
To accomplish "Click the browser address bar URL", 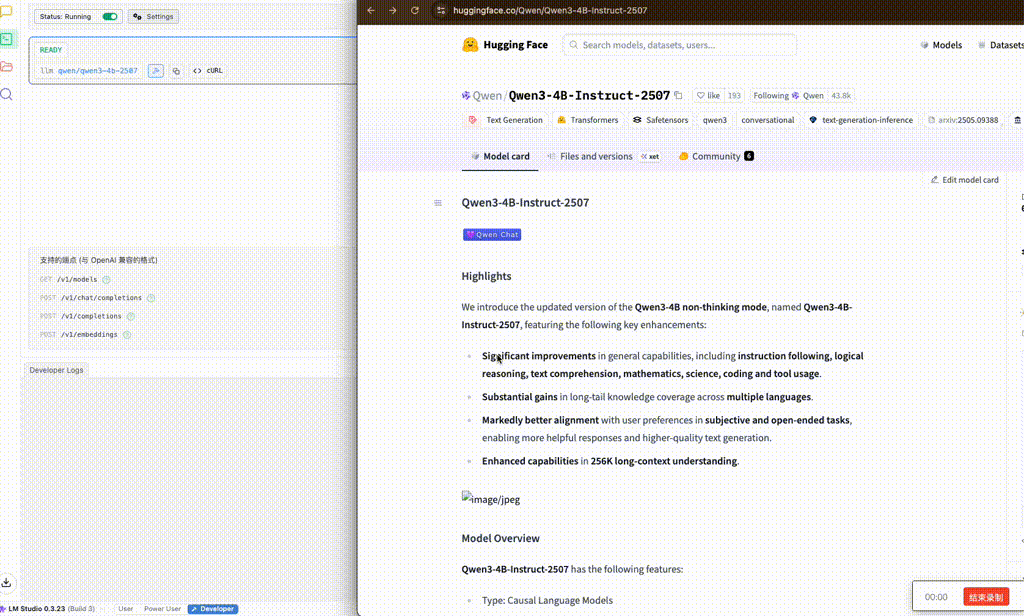I will coord(550,10).
